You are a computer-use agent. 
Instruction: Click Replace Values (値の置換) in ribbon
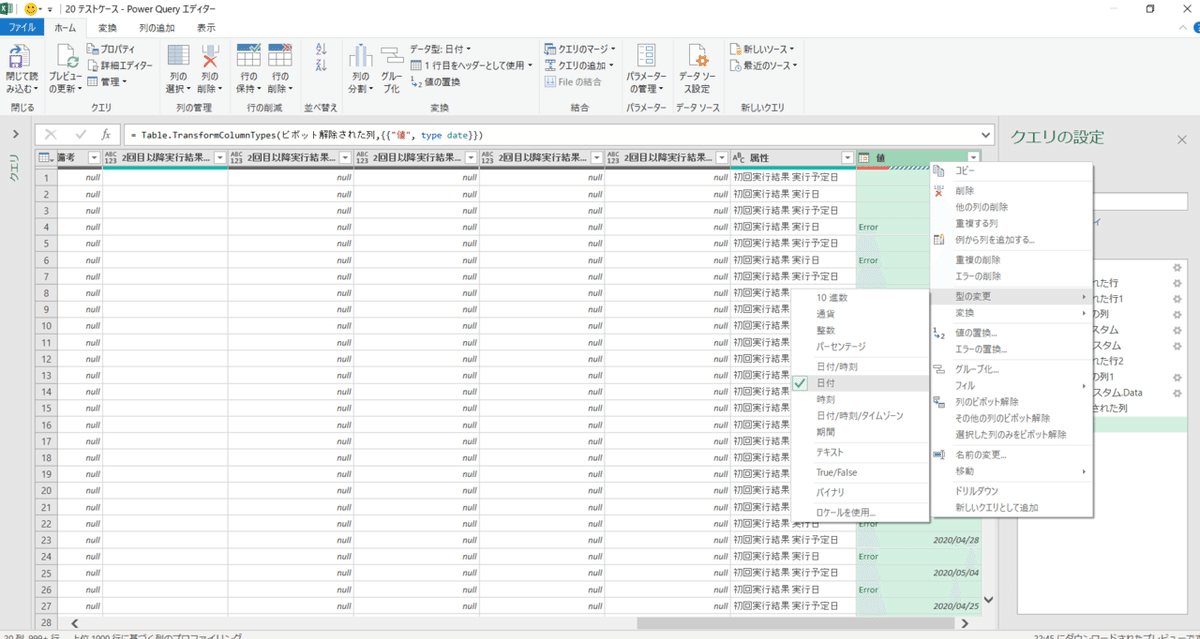tap(436, 82)
